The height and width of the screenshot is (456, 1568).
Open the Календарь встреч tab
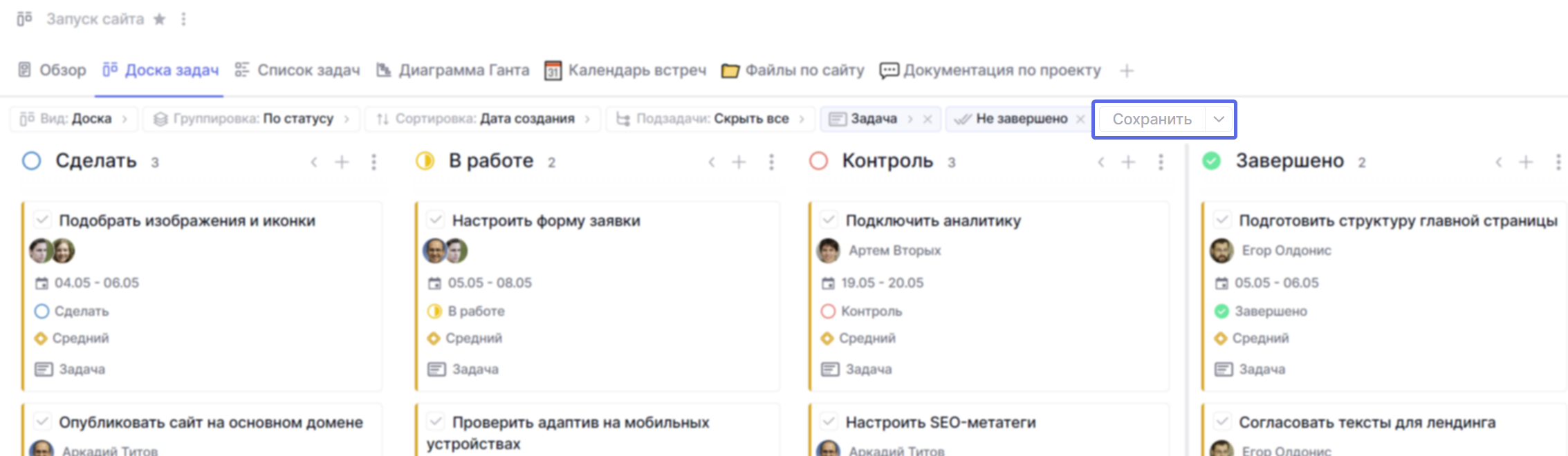[x=626, y=70]
